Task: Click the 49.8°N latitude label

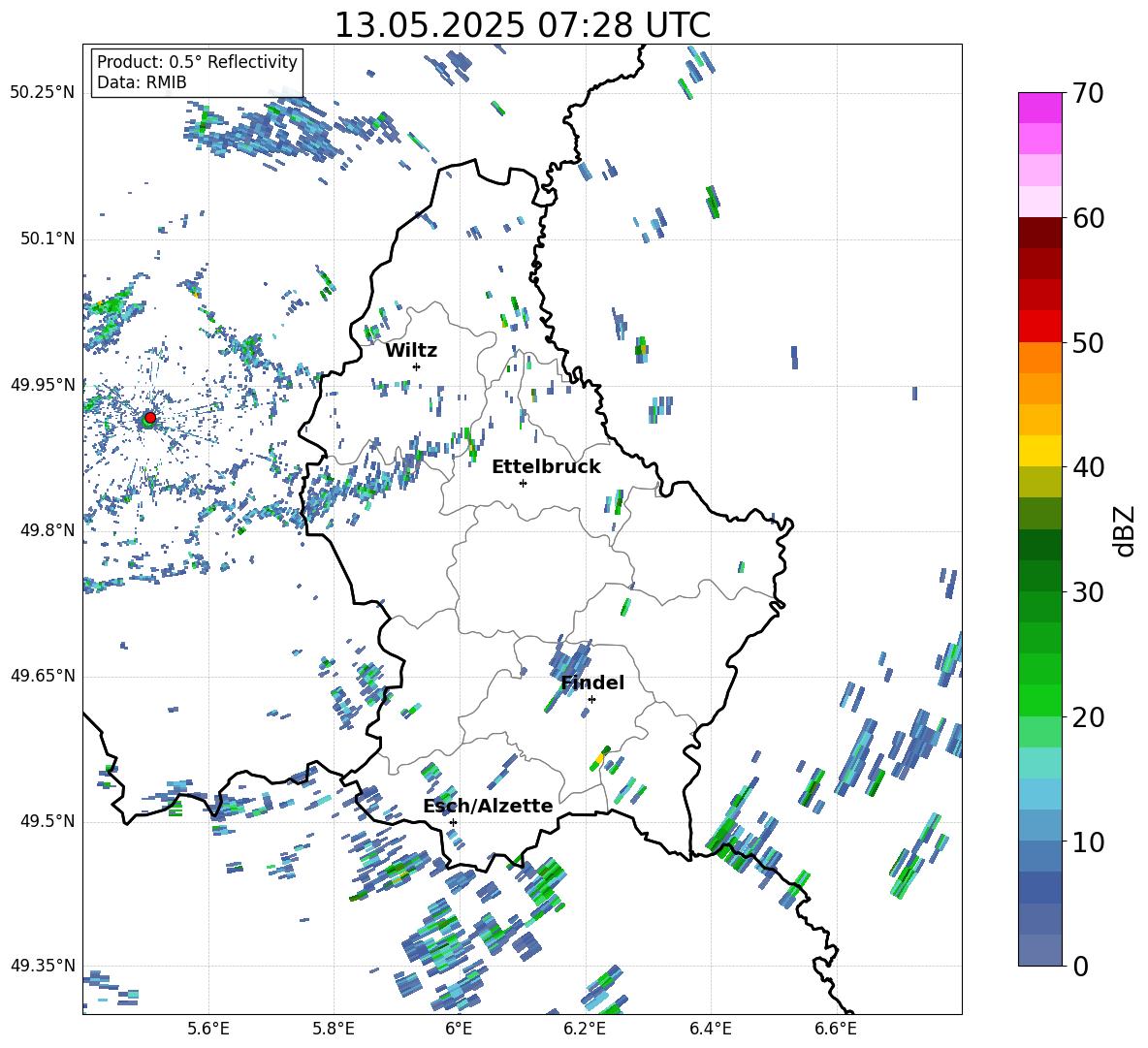Action: [47, 530]
